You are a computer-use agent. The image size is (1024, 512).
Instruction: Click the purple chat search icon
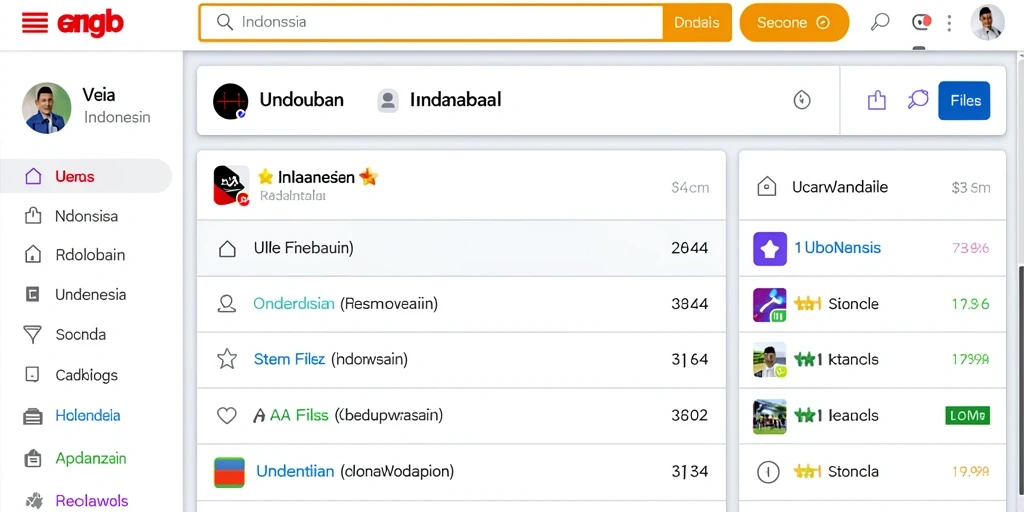point(918,99)
